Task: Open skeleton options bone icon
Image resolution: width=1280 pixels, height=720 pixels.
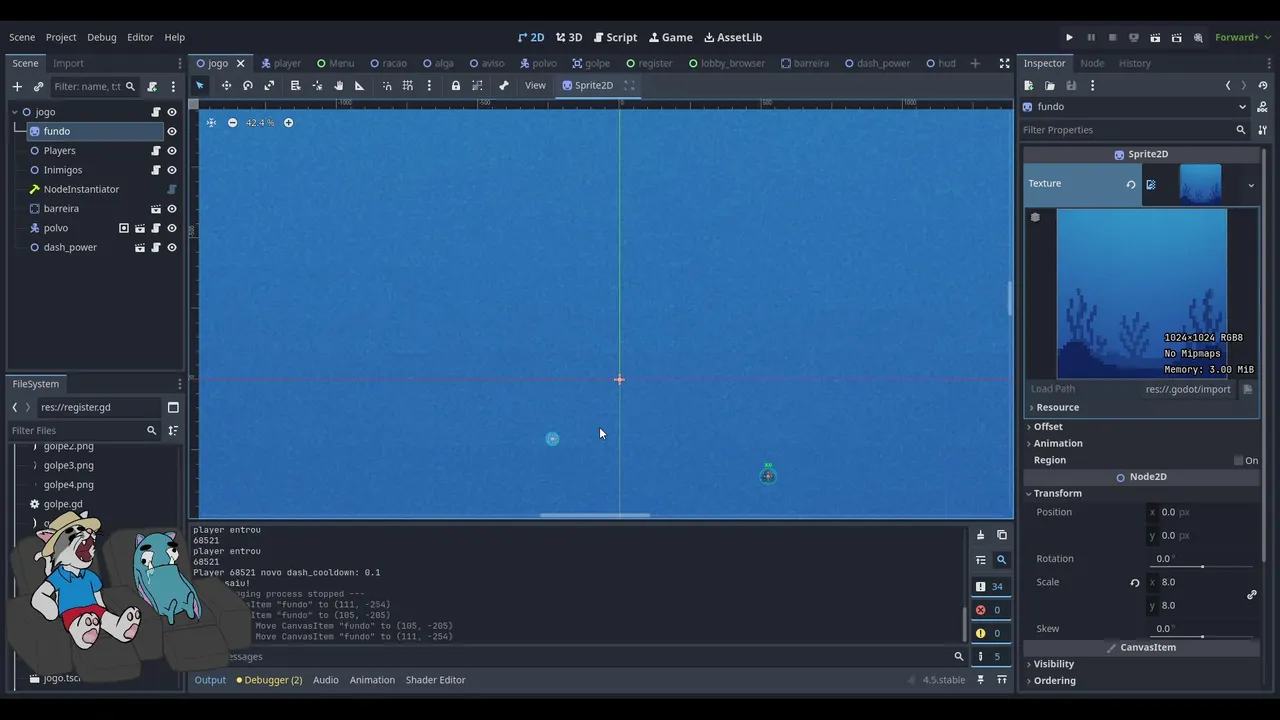Action: click(x=504, y=86)
